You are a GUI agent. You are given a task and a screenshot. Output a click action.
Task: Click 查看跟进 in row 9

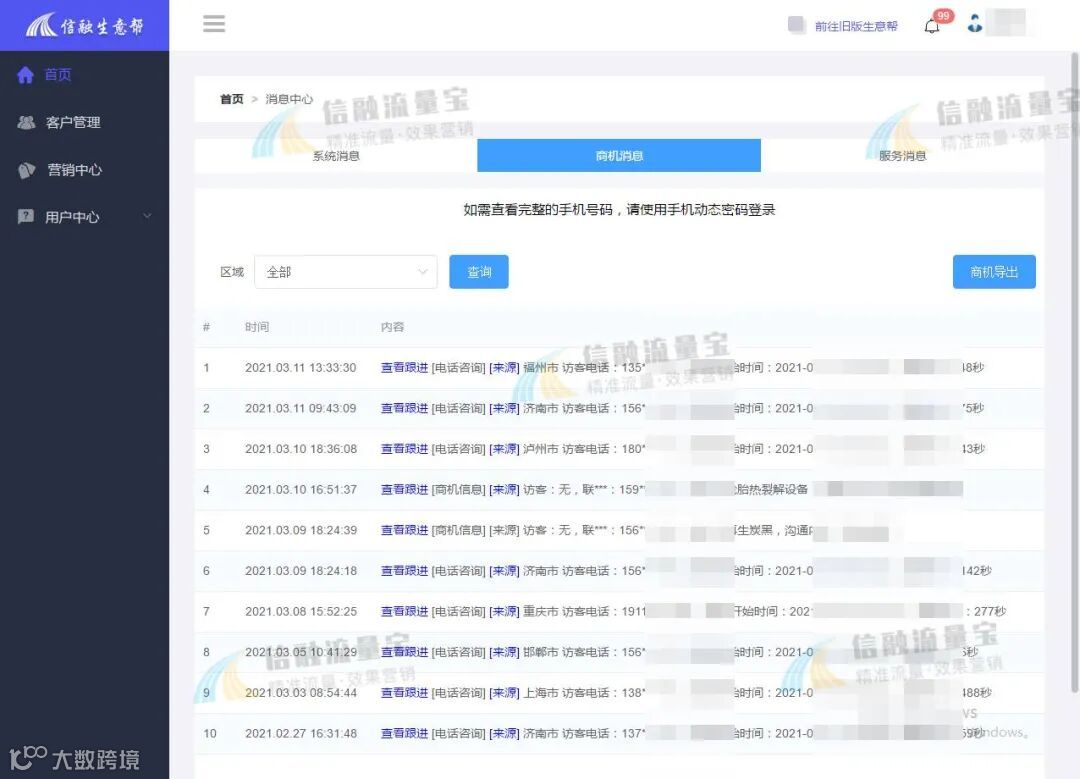pos(404,693)
